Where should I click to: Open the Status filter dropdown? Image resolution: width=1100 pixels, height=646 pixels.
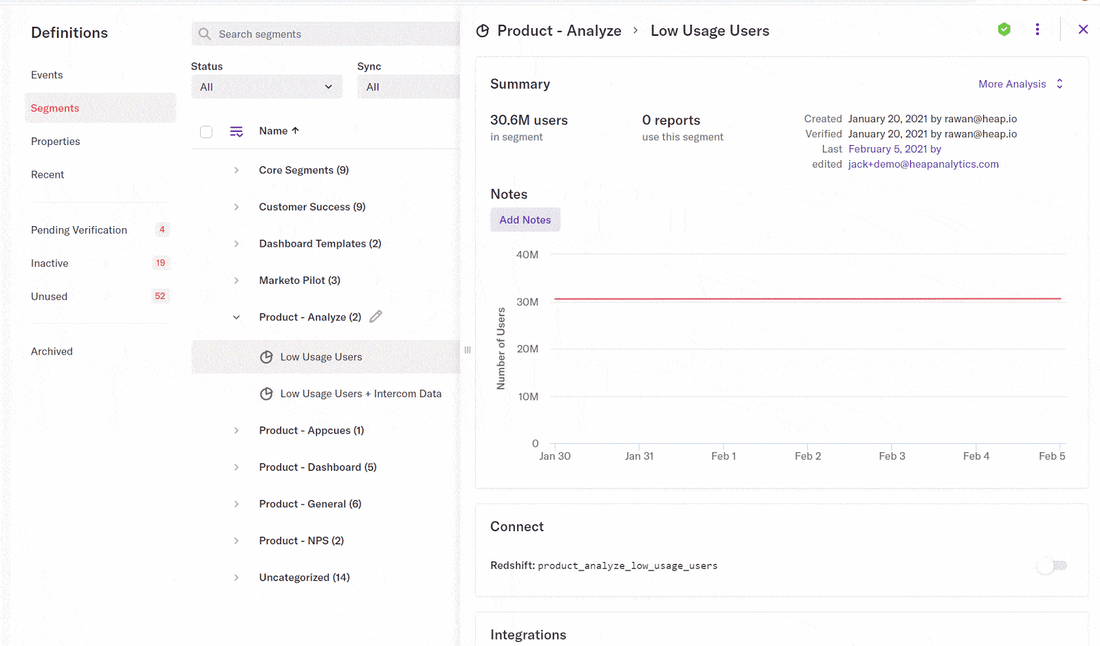click(x=266, y=87)
